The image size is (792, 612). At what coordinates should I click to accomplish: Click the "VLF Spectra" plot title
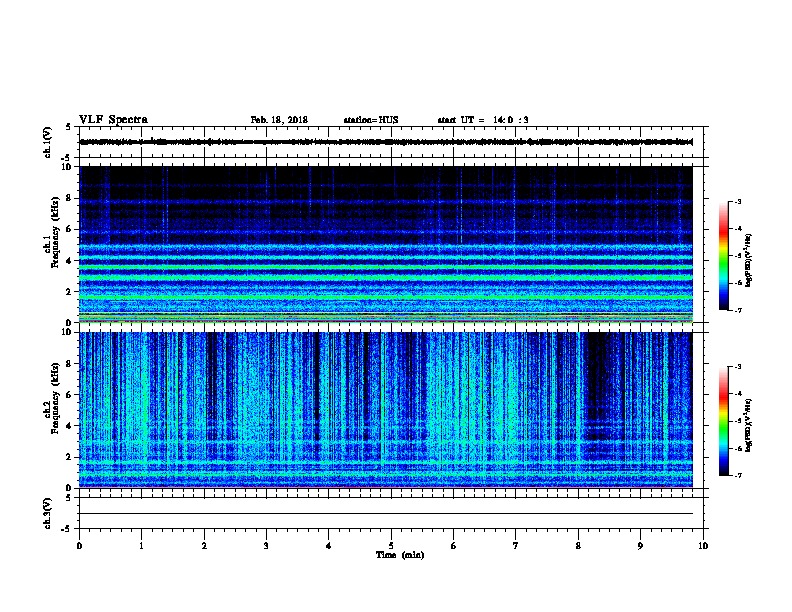coord(113,120)
